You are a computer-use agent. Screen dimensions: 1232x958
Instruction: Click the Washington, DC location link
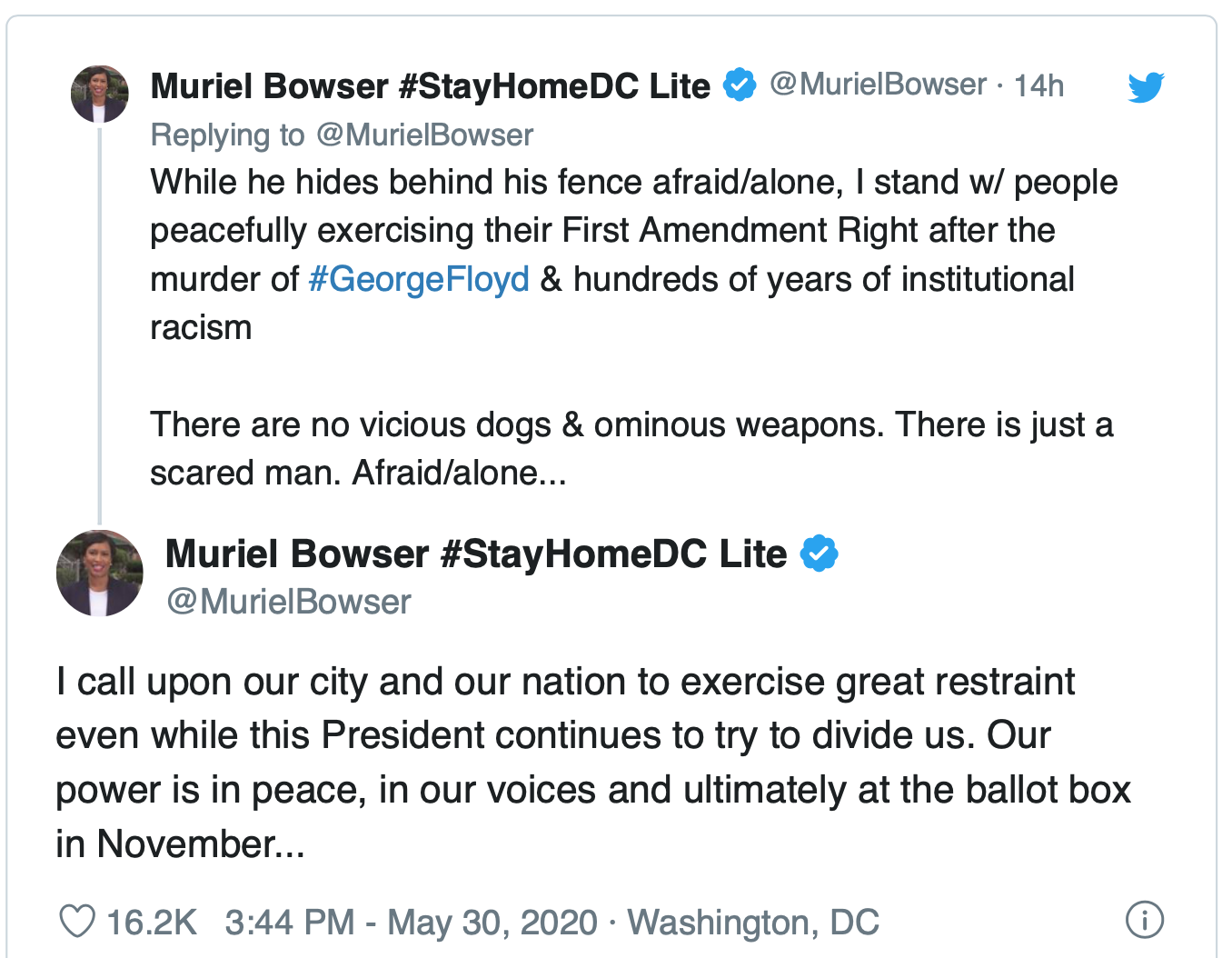coord(753,923)
